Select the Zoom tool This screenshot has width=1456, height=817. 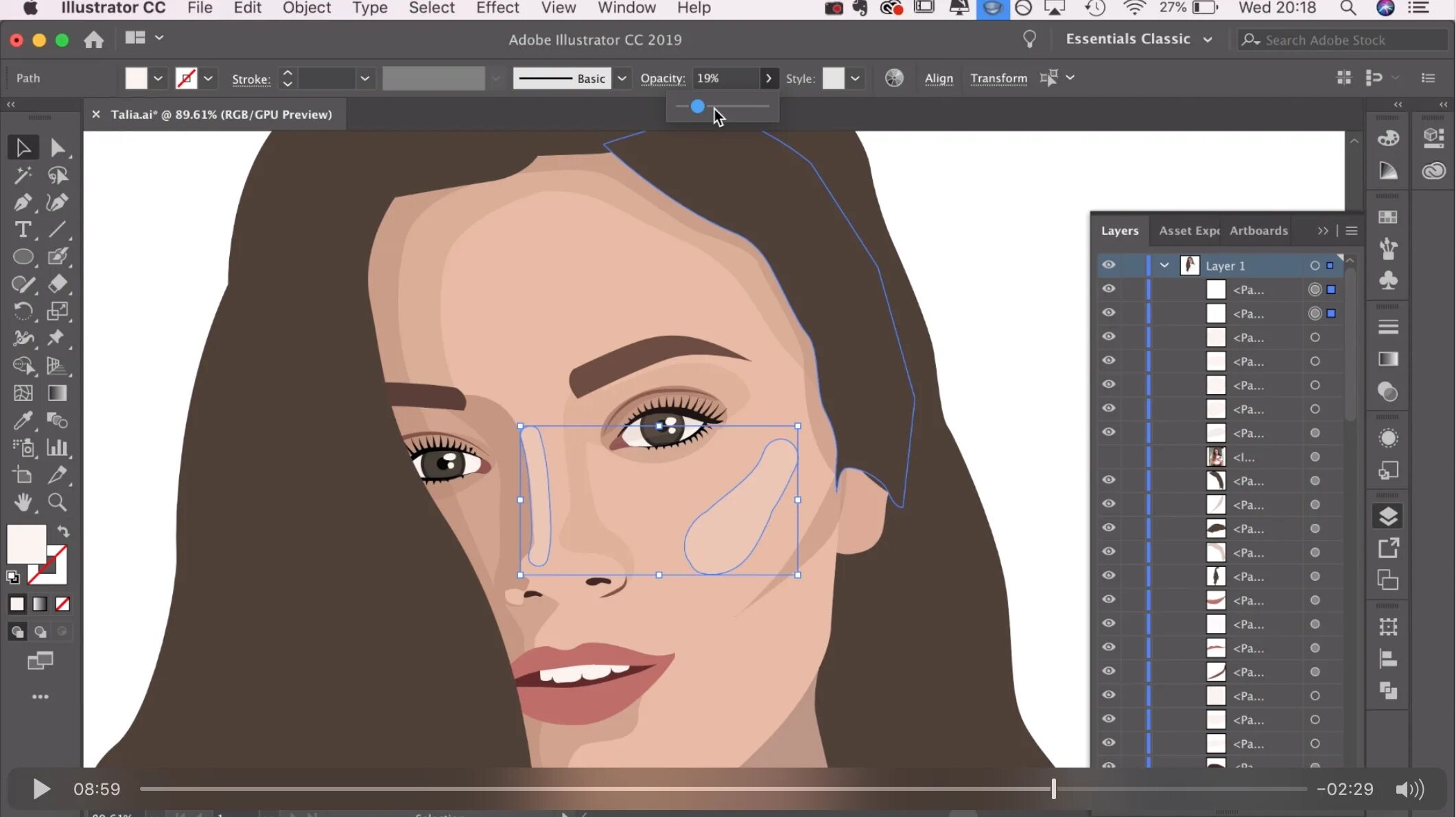58,503
